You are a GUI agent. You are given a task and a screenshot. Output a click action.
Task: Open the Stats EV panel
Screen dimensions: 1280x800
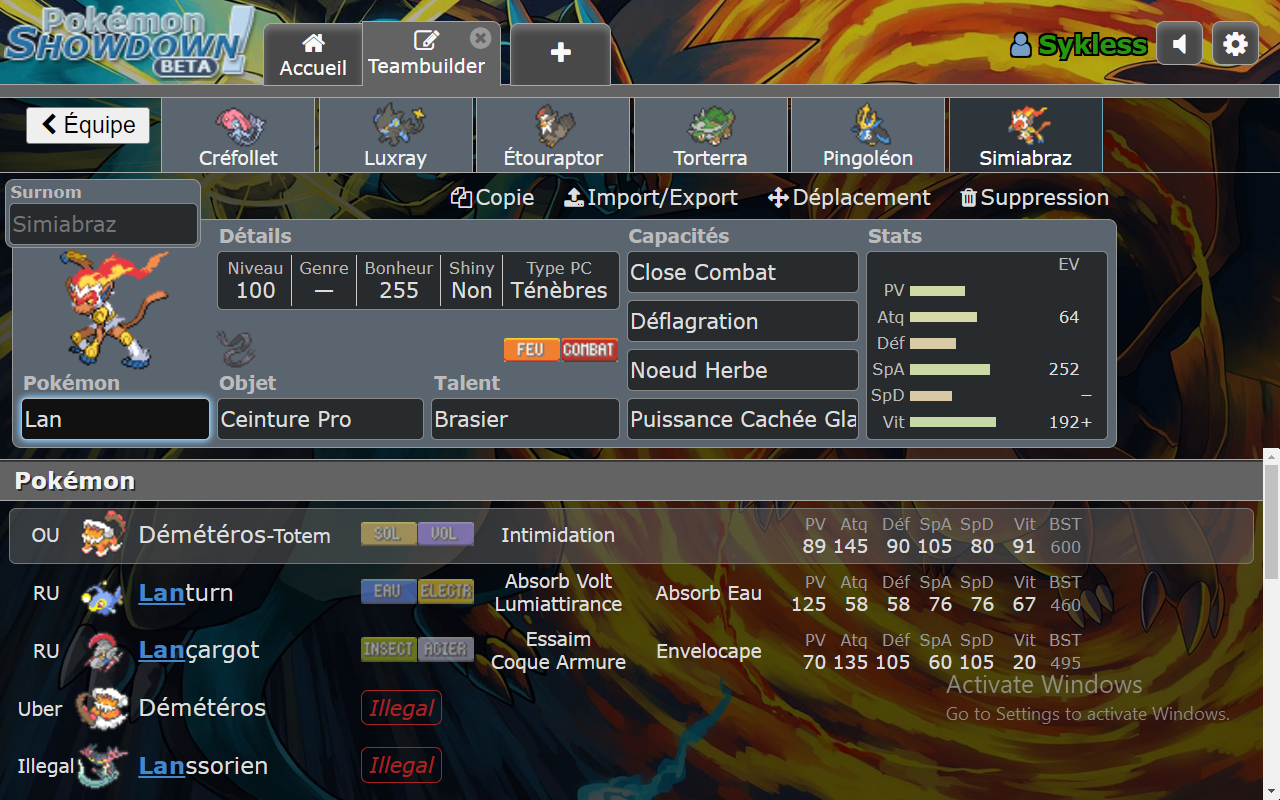click(x=987, y=345)
